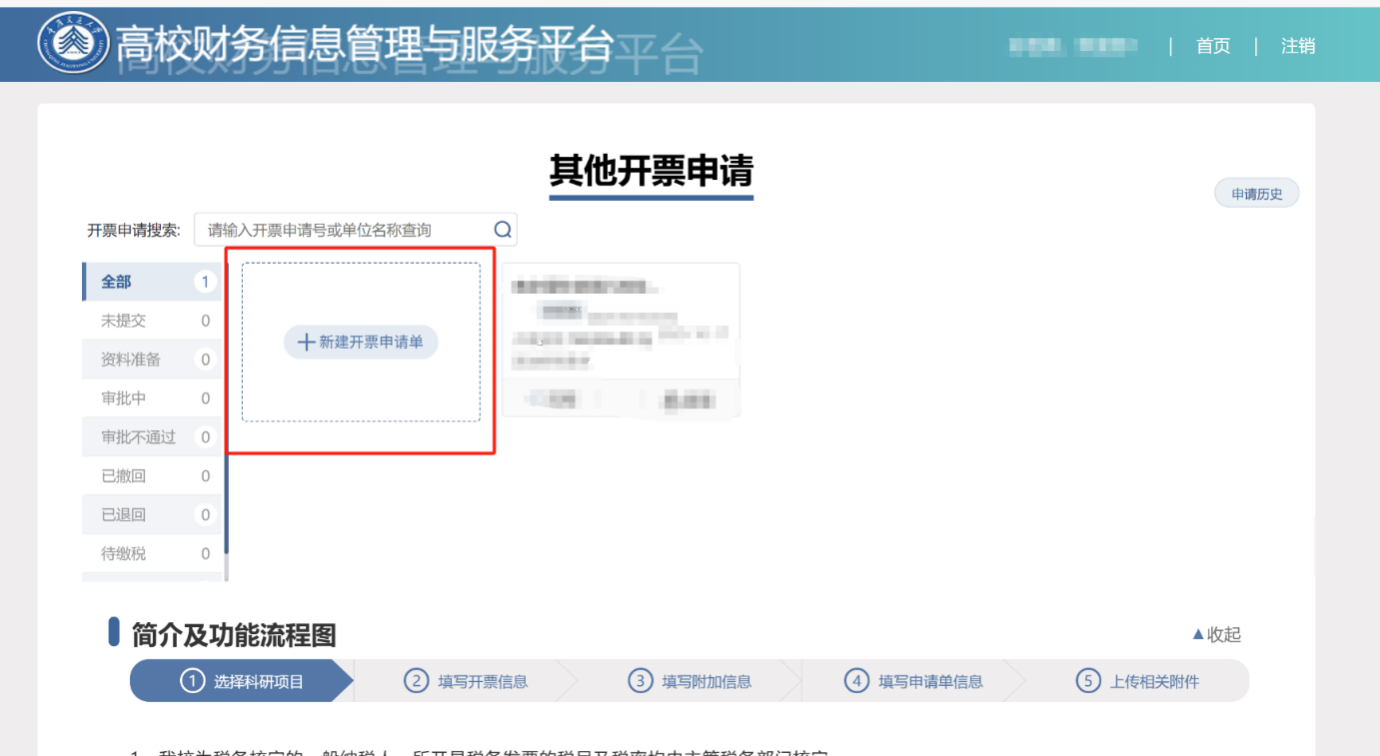Screen dimensions: 1380x756
Task: Show 审批中 applications
Action: [123, 398]
